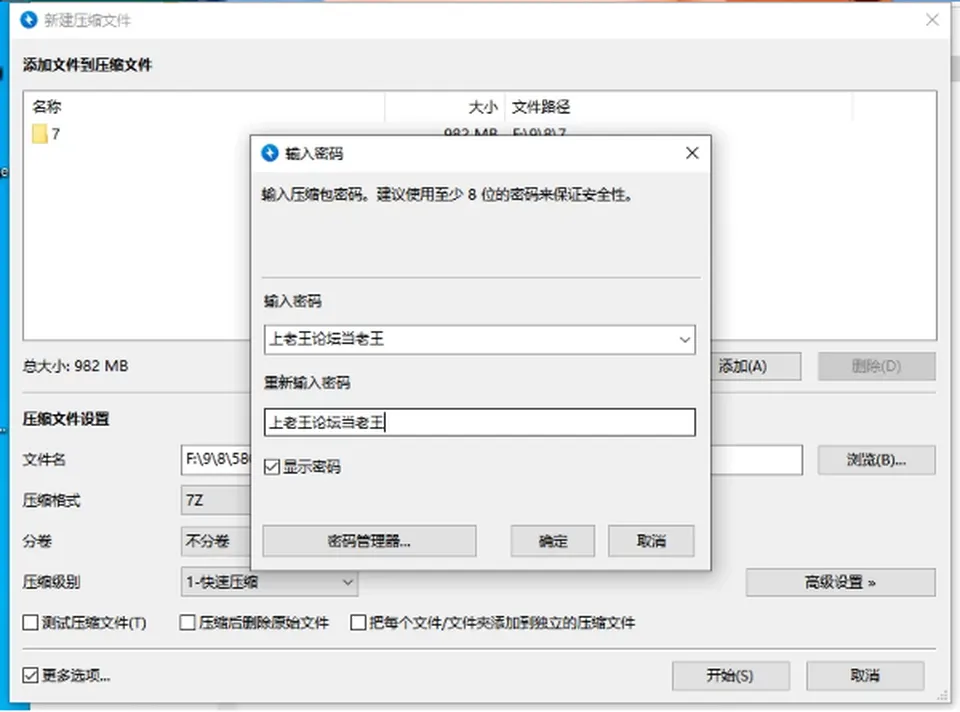Close the 输入密码 password dialog
Screen dimensions: 960x712
tap(692, 153)
